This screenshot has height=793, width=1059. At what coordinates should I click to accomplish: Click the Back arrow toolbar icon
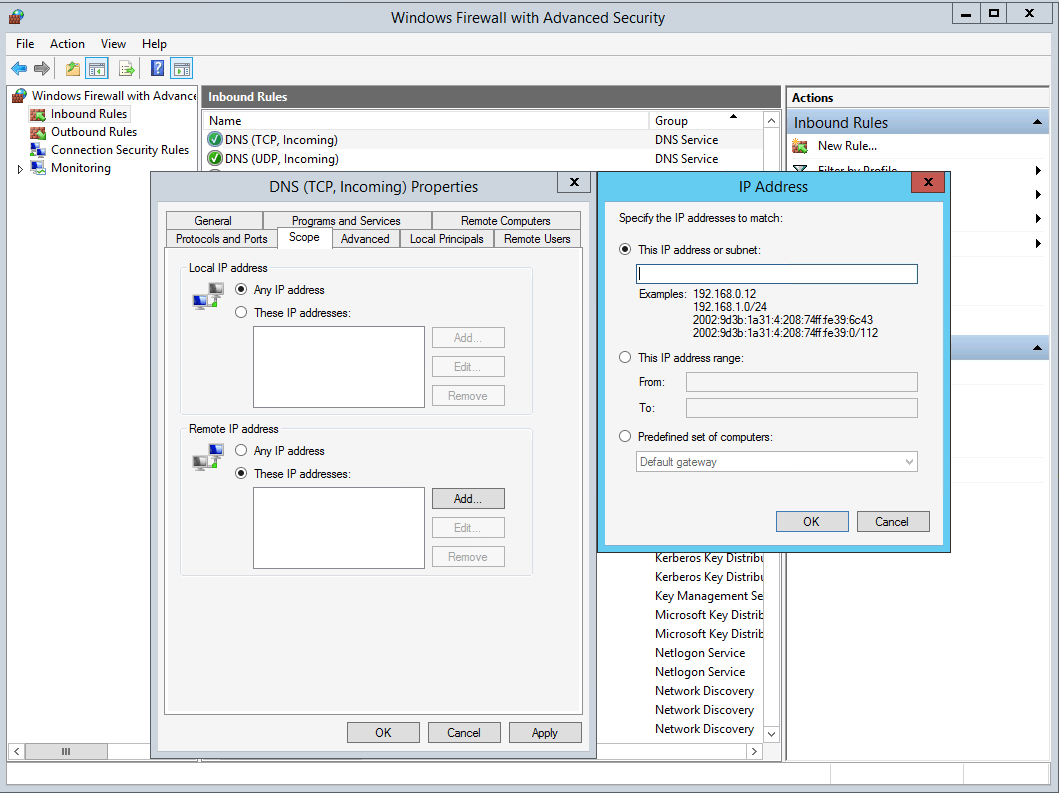19,68
